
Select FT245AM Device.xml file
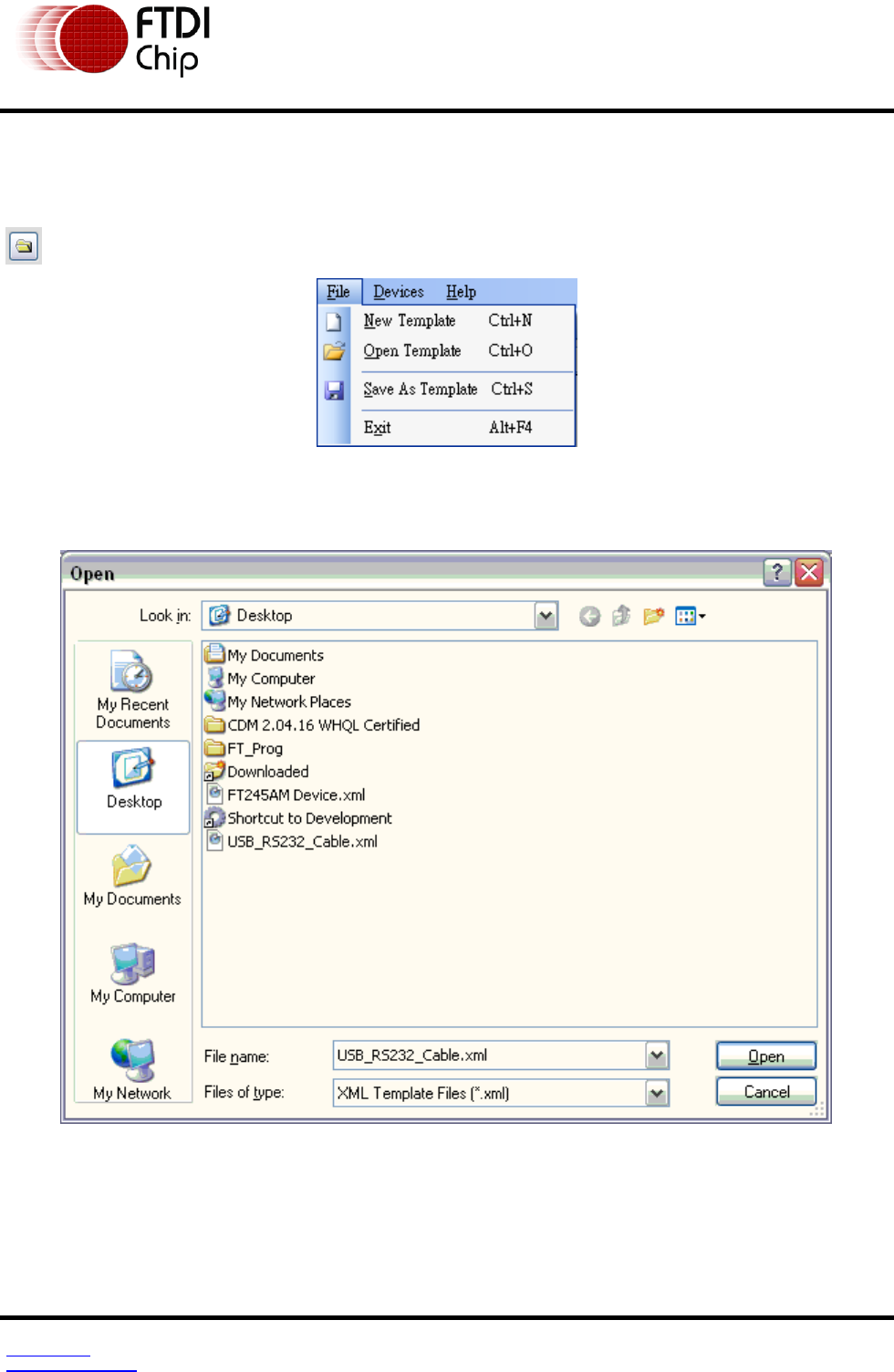click(x=286, y=795)
